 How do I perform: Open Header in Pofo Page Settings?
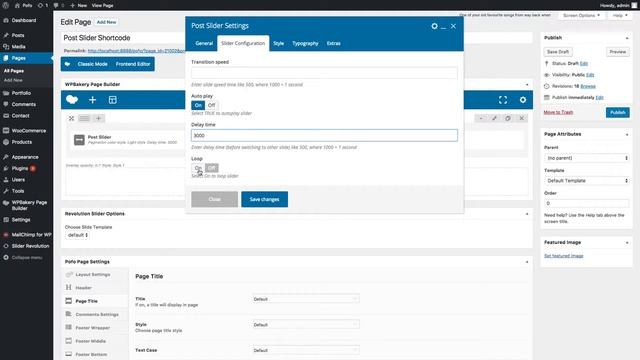pos(84,288)
